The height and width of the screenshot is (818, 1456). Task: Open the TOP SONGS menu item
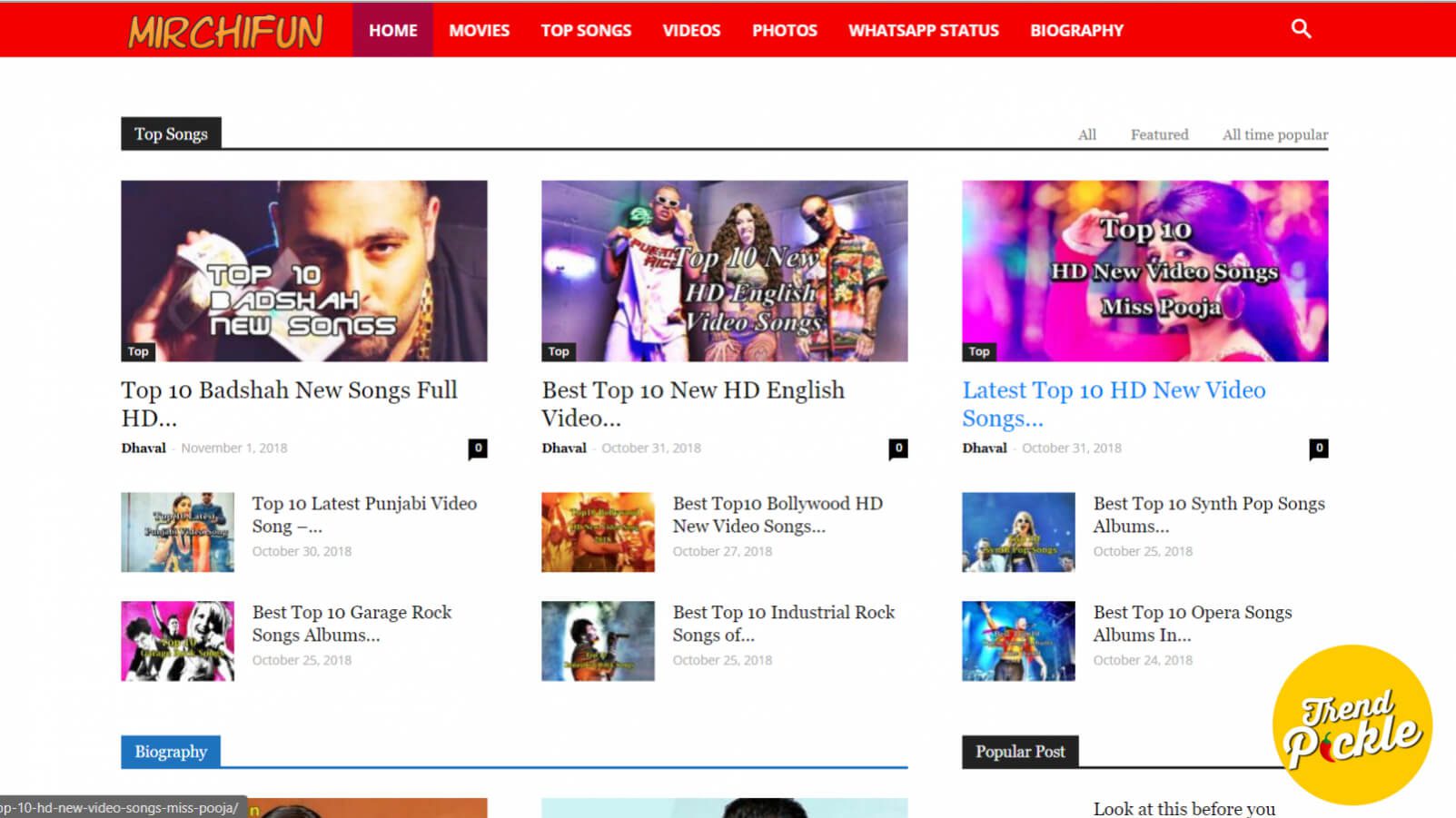click(586, 30)
